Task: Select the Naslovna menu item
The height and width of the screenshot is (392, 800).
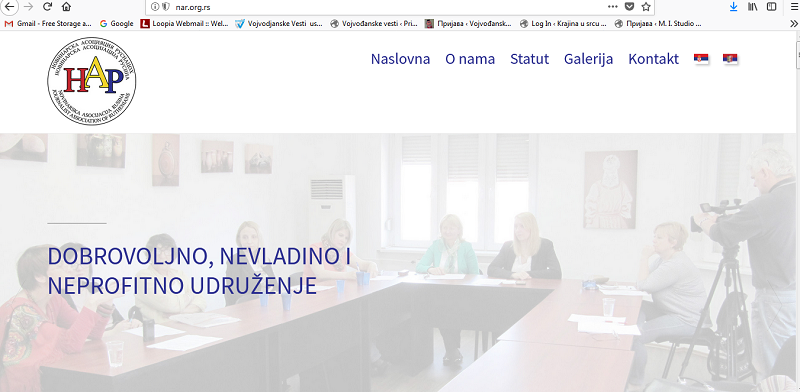Action: tap(400, 59)
